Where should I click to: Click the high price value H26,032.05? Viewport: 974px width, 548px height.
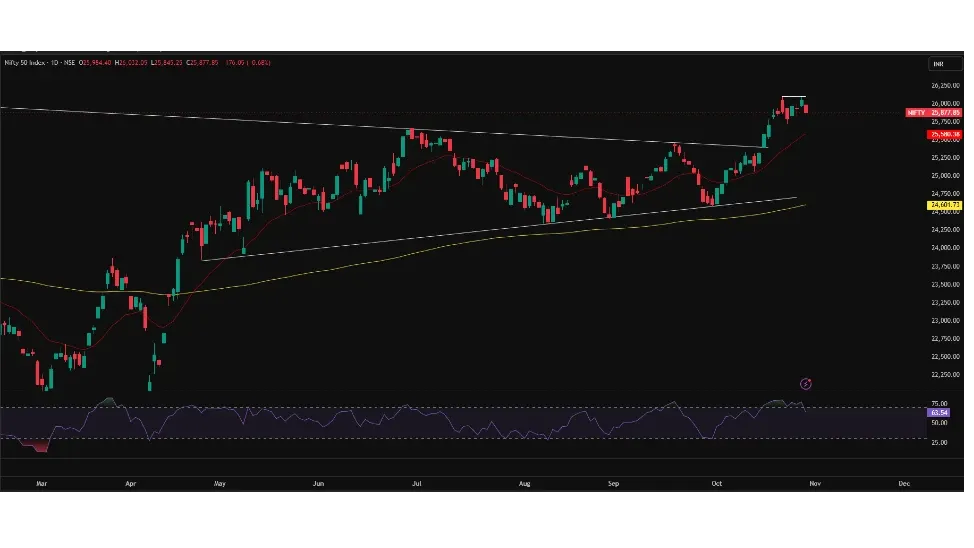[131, 63]
